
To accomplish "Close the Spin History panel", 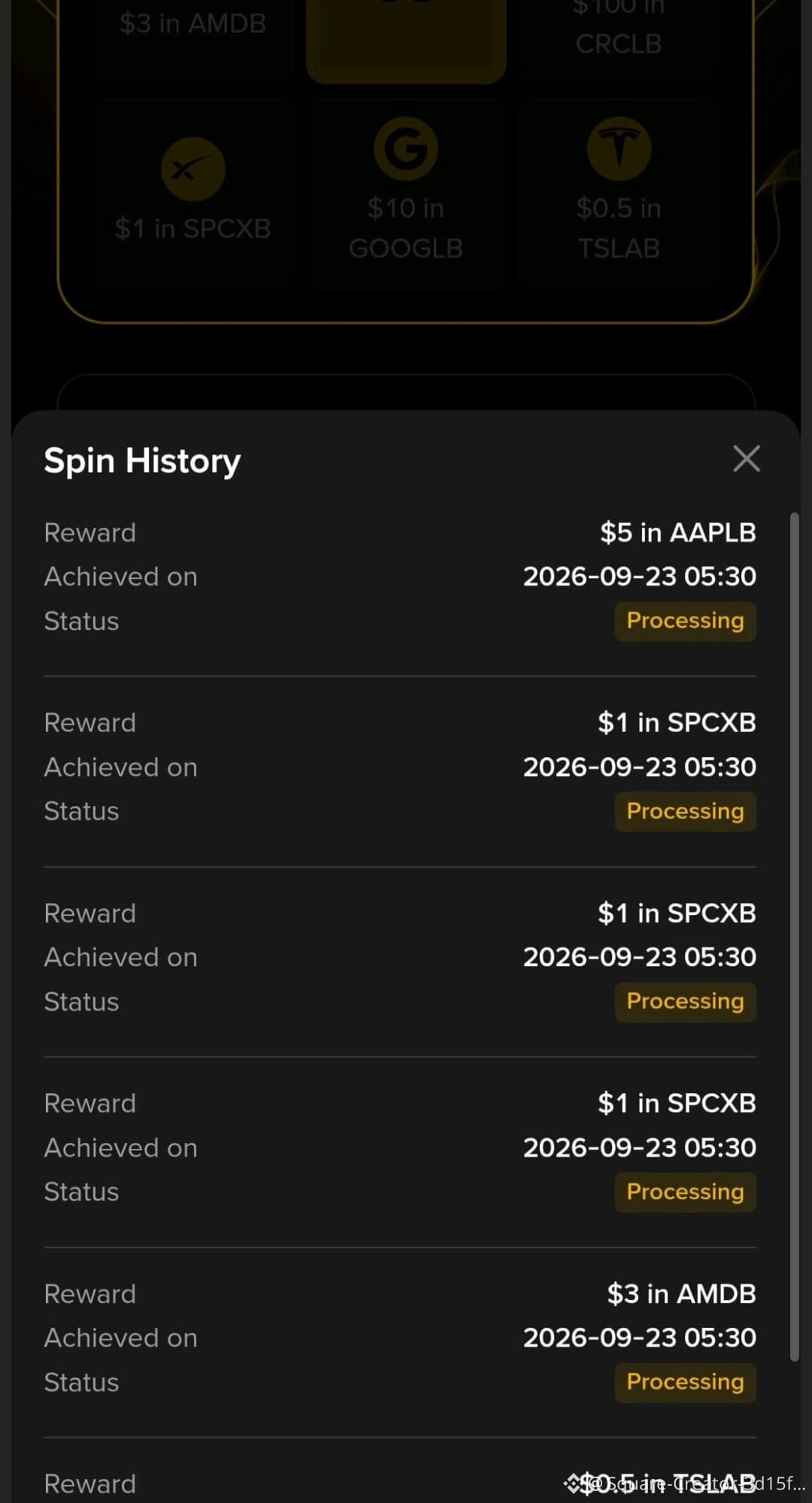I will 746,459.
